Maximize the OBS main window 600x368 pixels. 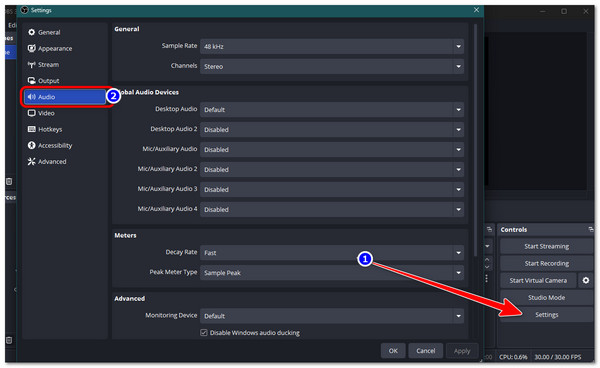564,11
